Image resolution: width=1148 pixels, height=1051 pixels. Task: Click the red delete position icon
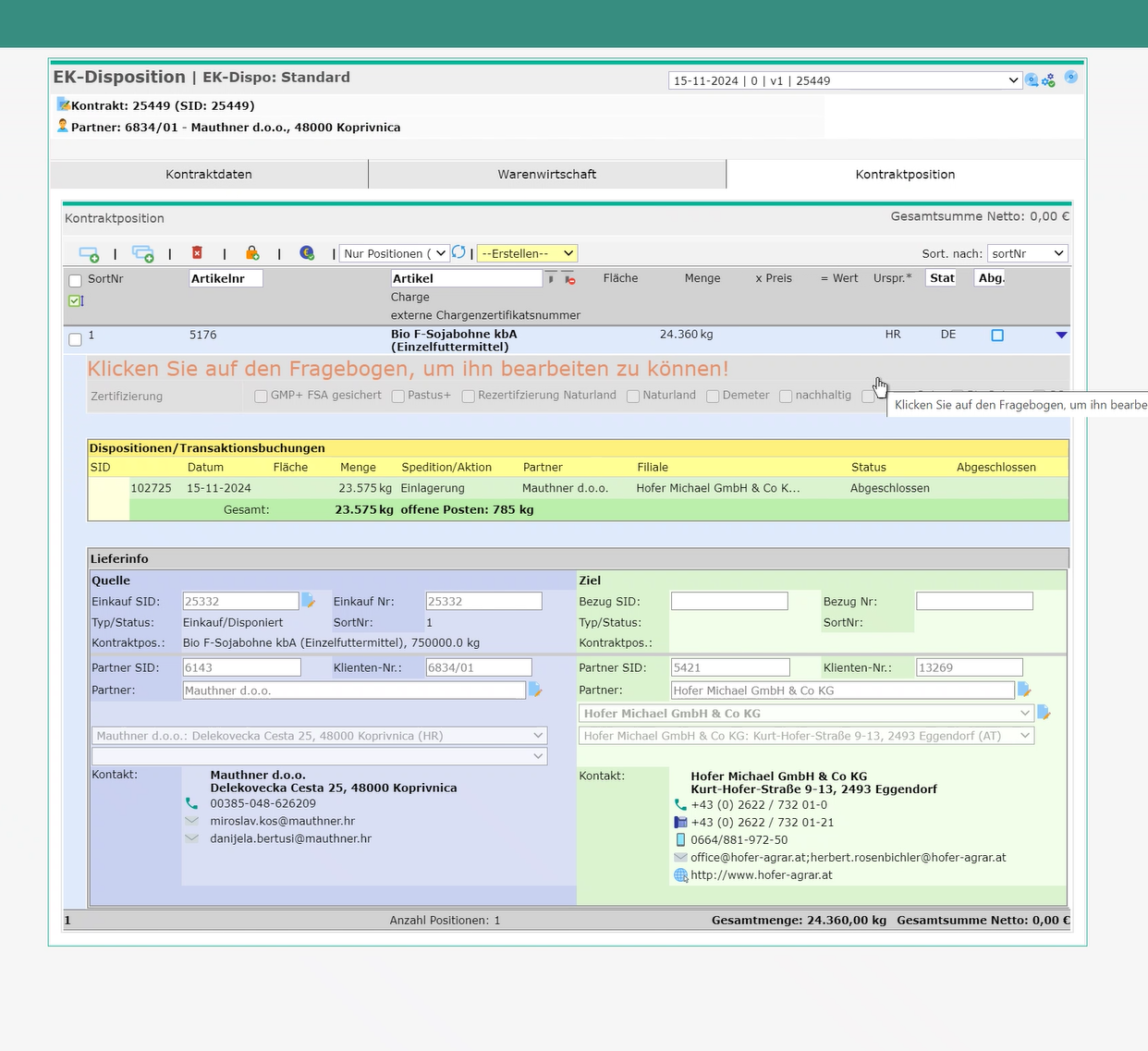coord(197,253)
